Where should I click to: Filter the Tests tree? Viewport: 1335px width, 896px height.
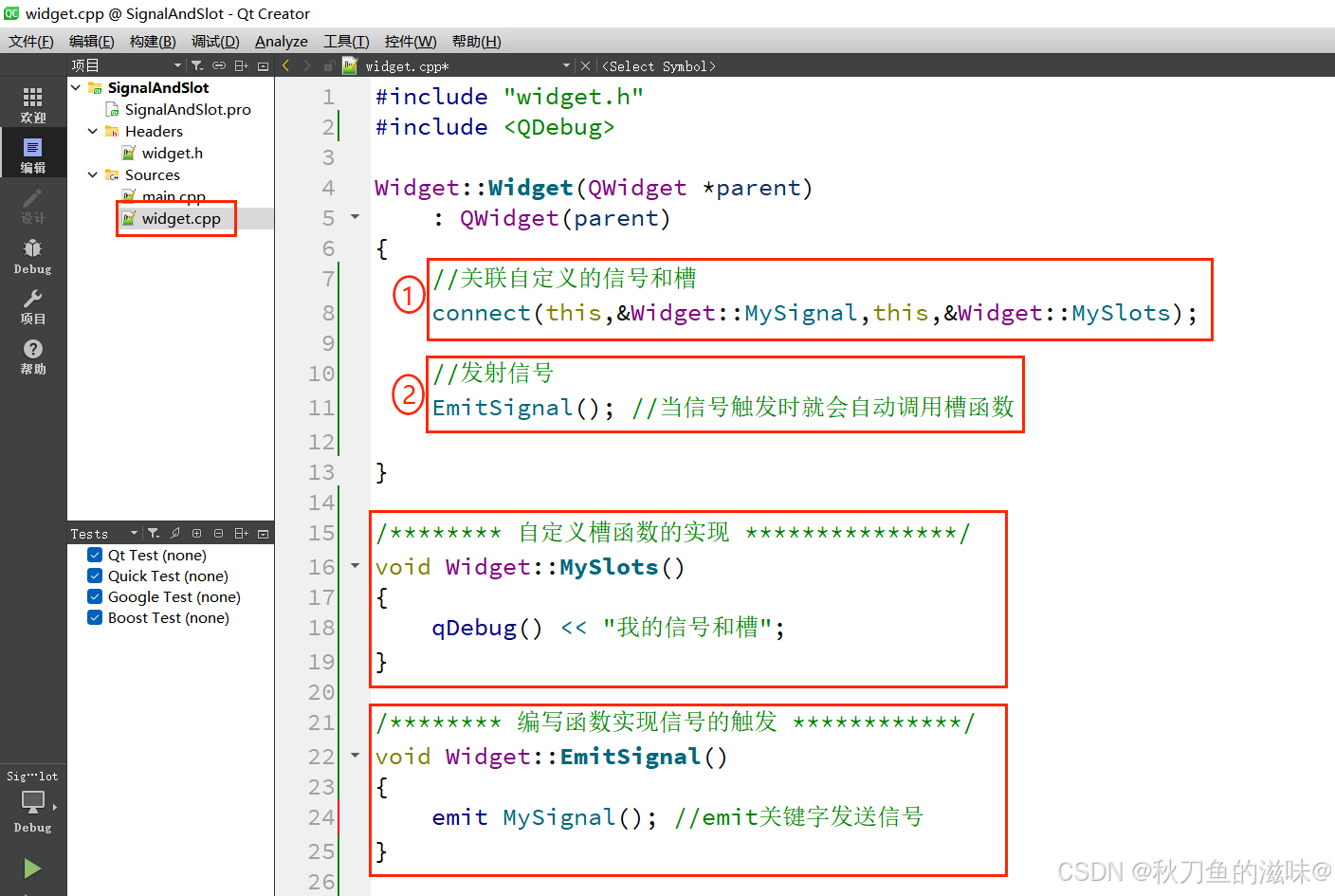[x=154, y=534]
